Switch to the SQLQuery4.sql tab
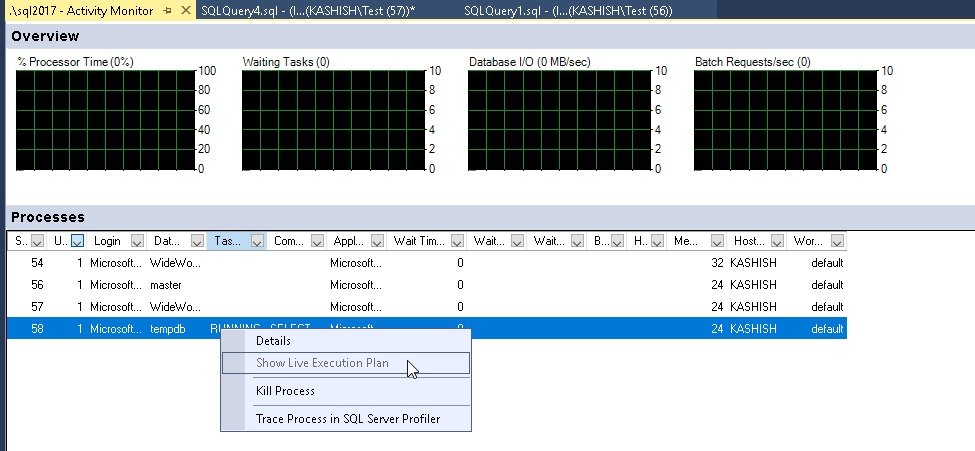Image resolution: width=975 pixels, height=451 pixels. (x=307, y=11)
